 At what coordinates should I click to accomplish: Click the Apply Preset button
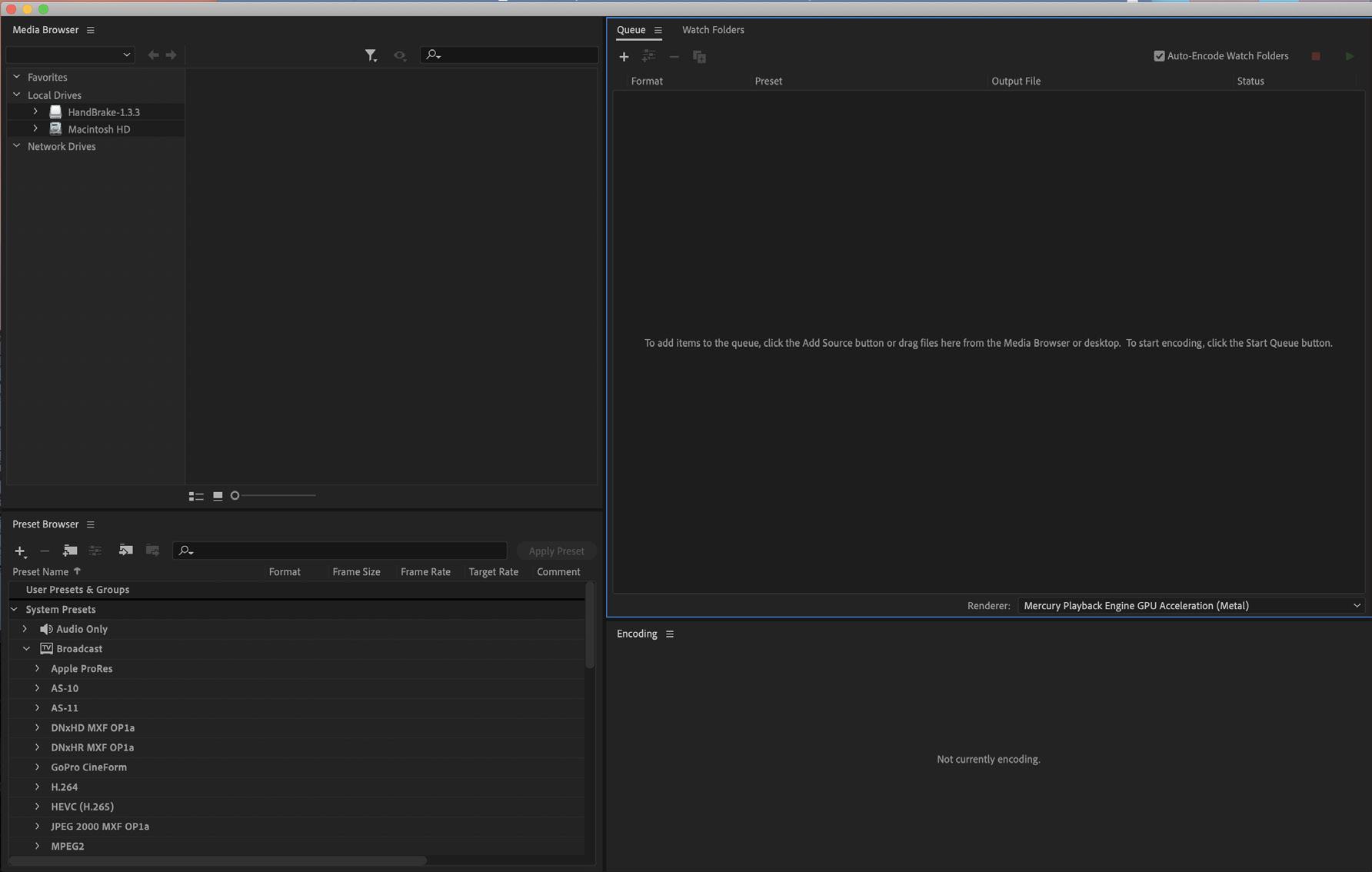(x=556, y=551)
